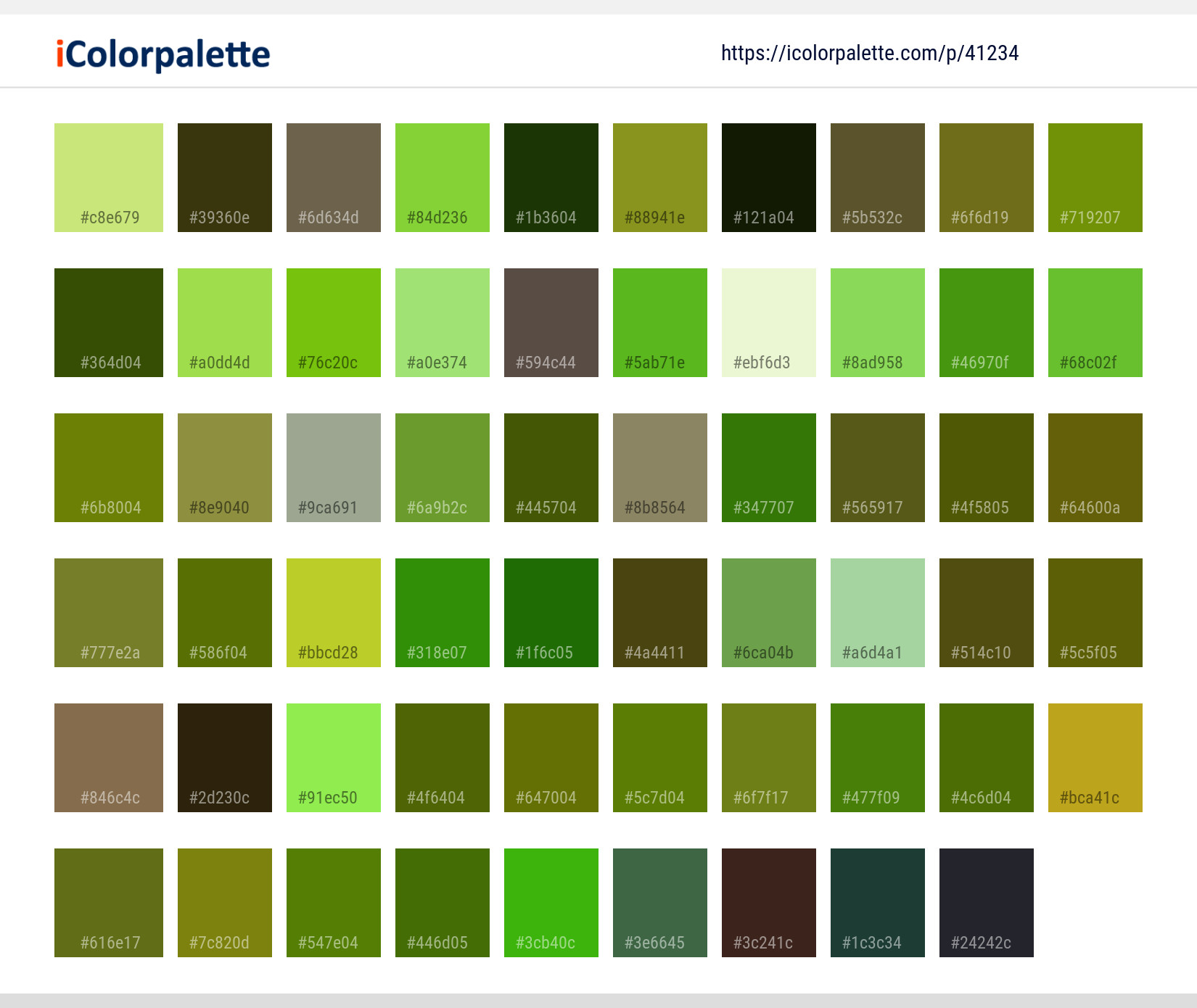Choose the #5c5f05 swatch
The image size is (1197, 1008).
(1095, 613)
